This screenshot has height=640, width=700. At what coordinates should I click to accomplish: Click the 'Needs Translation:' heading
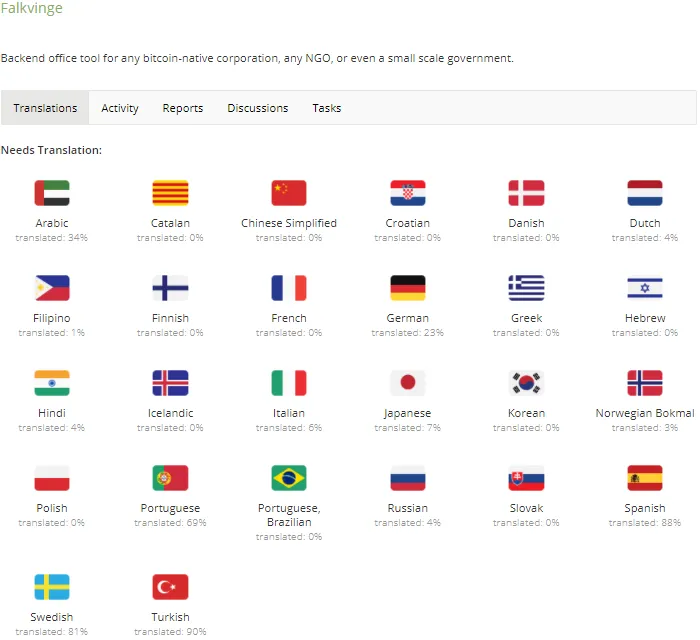coord(51,150)
